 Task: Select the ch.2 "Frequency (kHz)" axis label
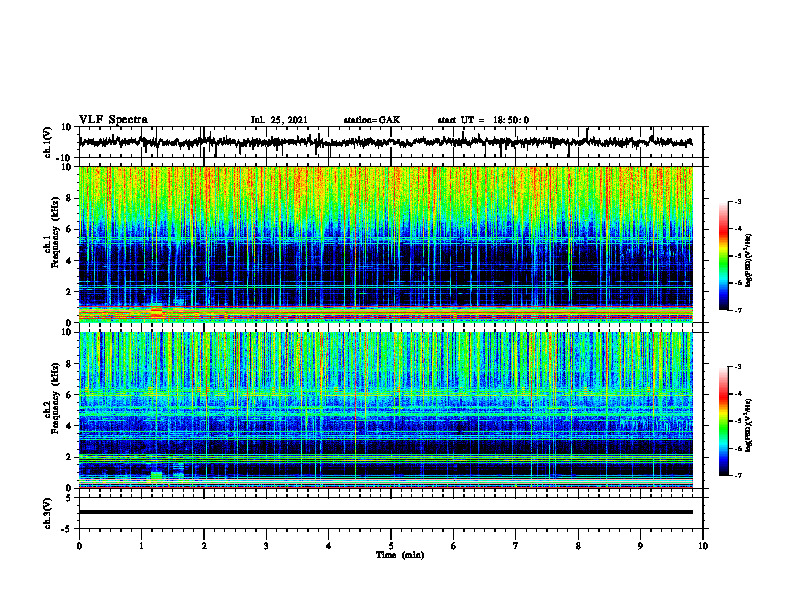(x=55, y=398)
